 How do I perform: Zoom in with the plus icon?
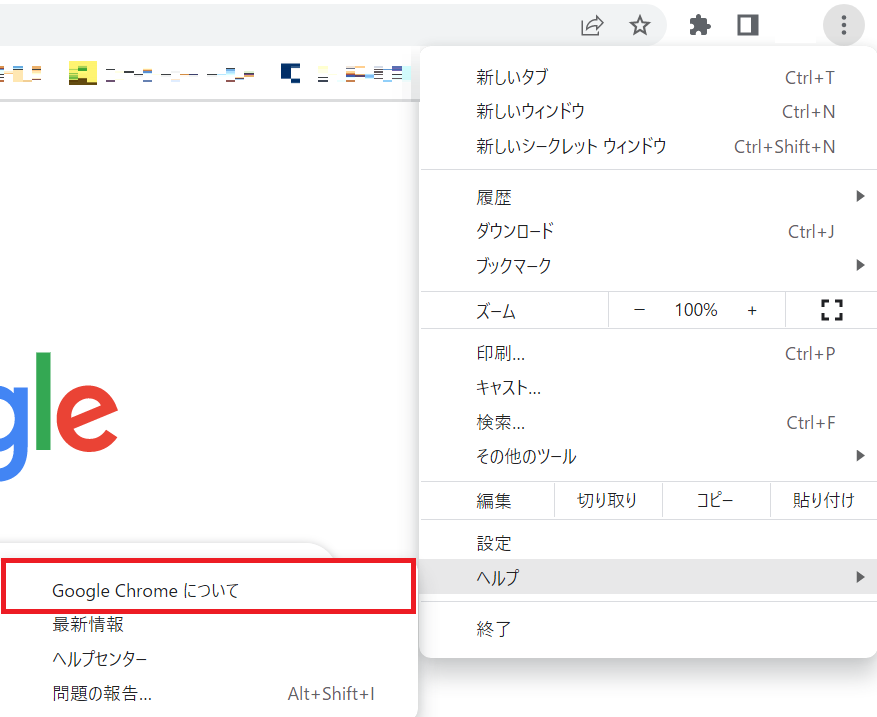(x=752, y=310)
